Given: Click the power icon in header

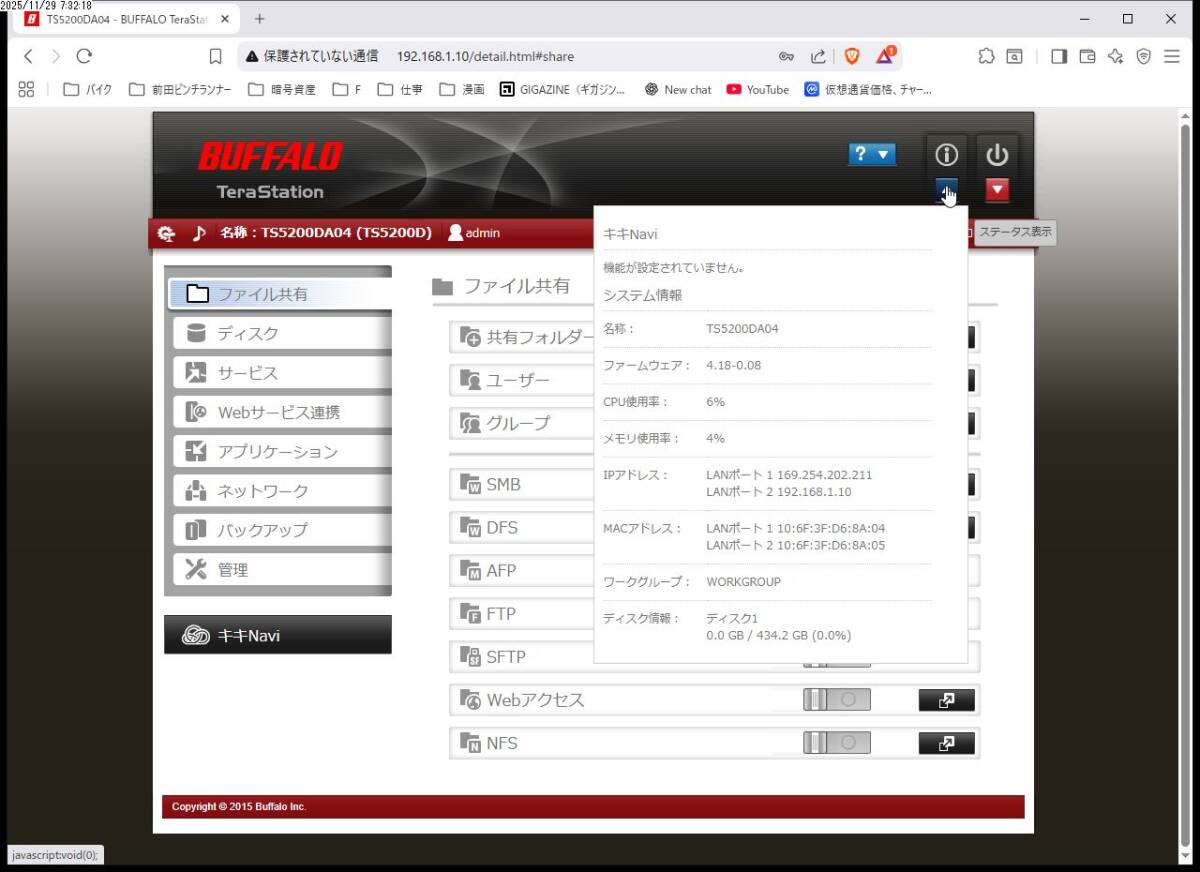Looking at the screenshot, I should click(x=997, y=155).
